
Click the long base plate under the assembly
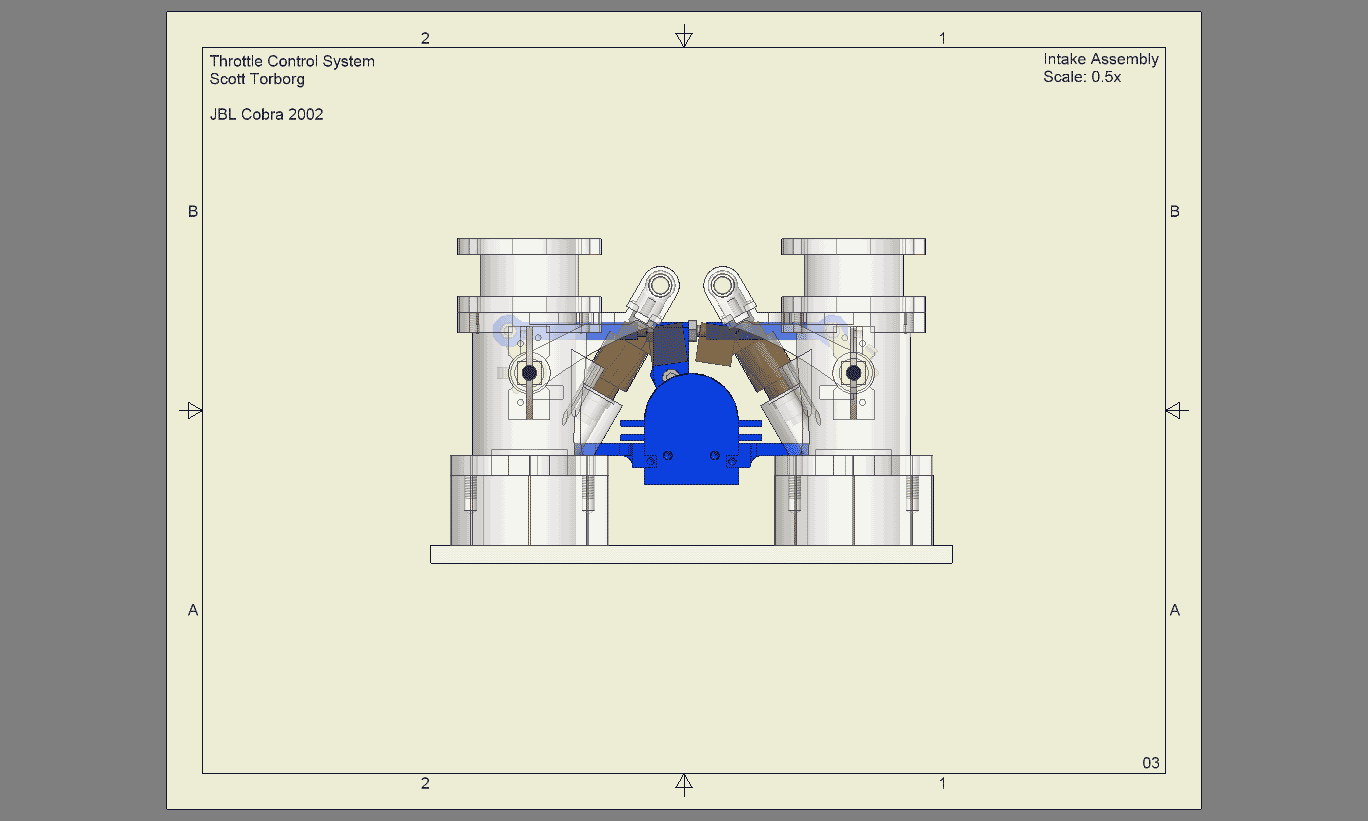pyautogui.click(x=691, y=554)
